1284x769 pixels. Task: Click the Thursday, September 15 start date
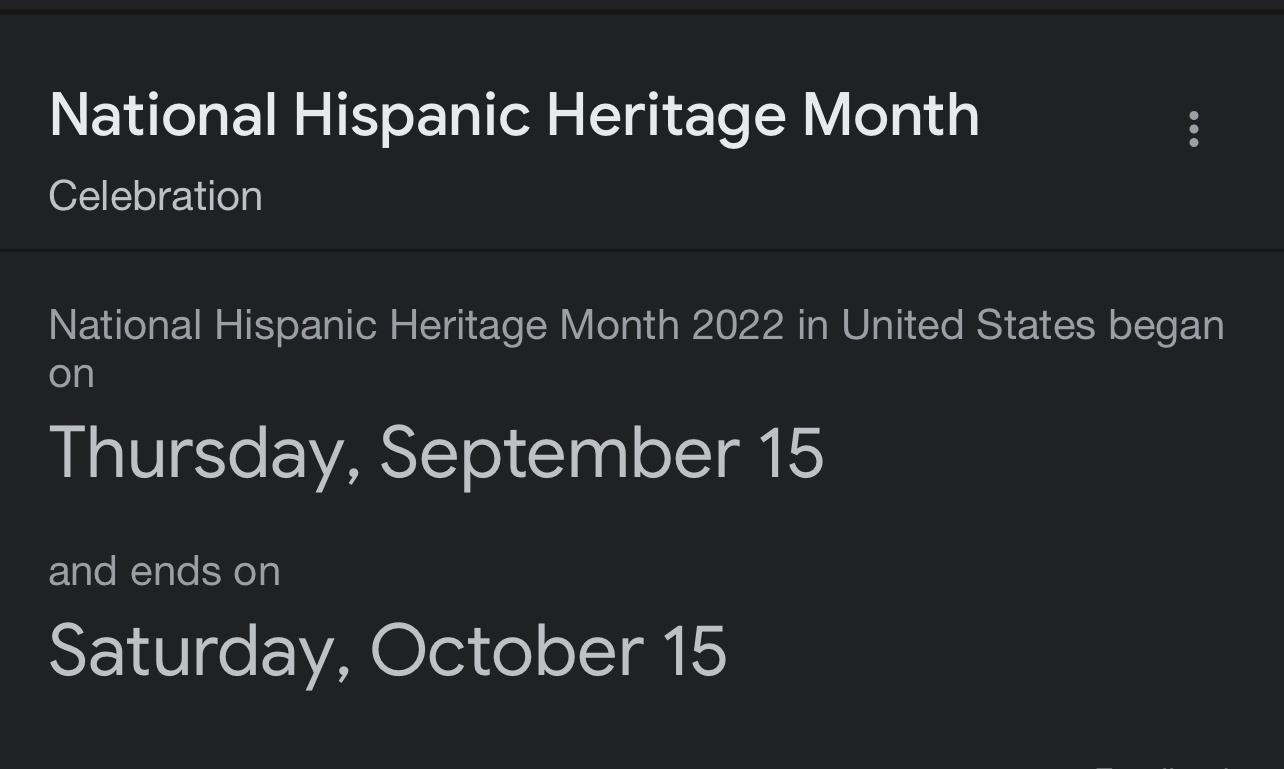439,453
